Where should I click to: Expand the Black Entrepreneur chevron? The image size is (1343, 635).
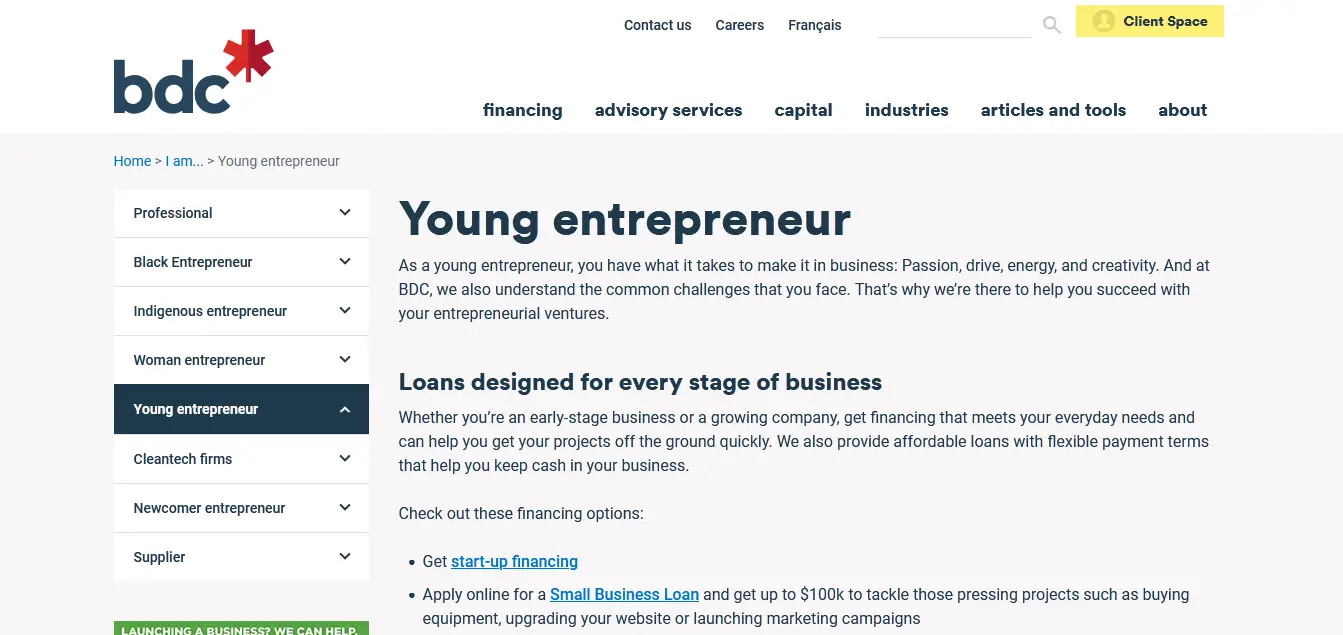tap(345, 262)
